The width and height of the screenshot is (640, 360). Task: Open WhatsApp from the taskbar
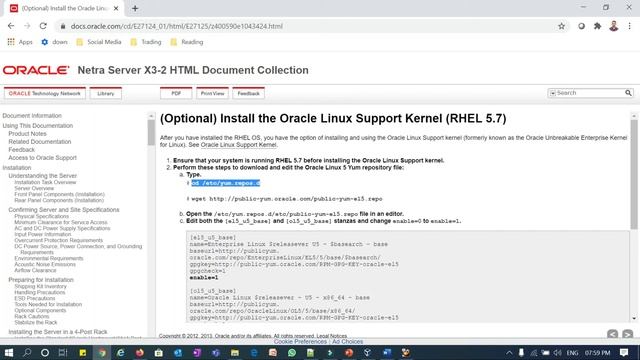pyautogui.click(x=291, y=352)
